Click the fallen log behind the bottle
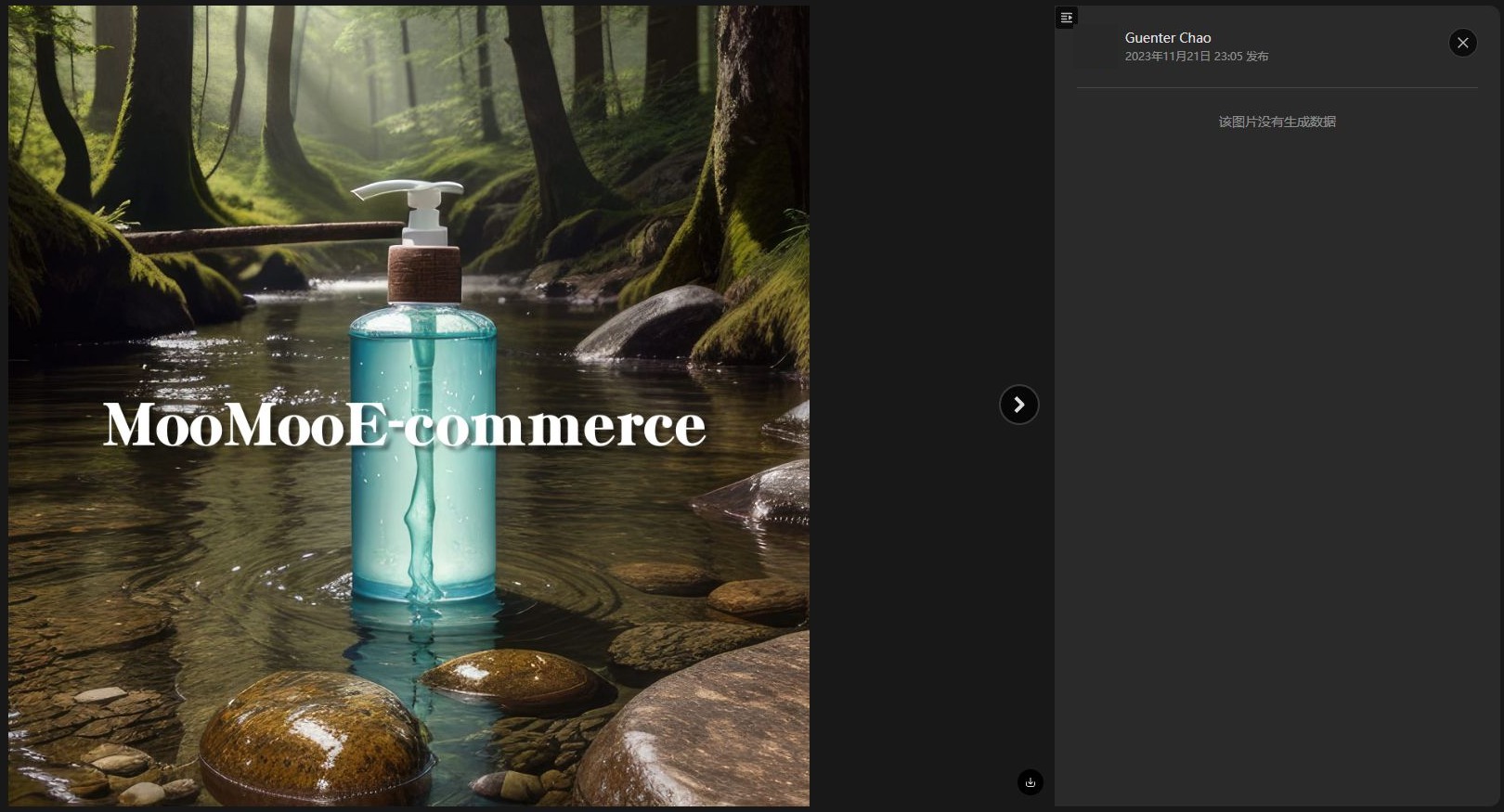 coord(260,235)
